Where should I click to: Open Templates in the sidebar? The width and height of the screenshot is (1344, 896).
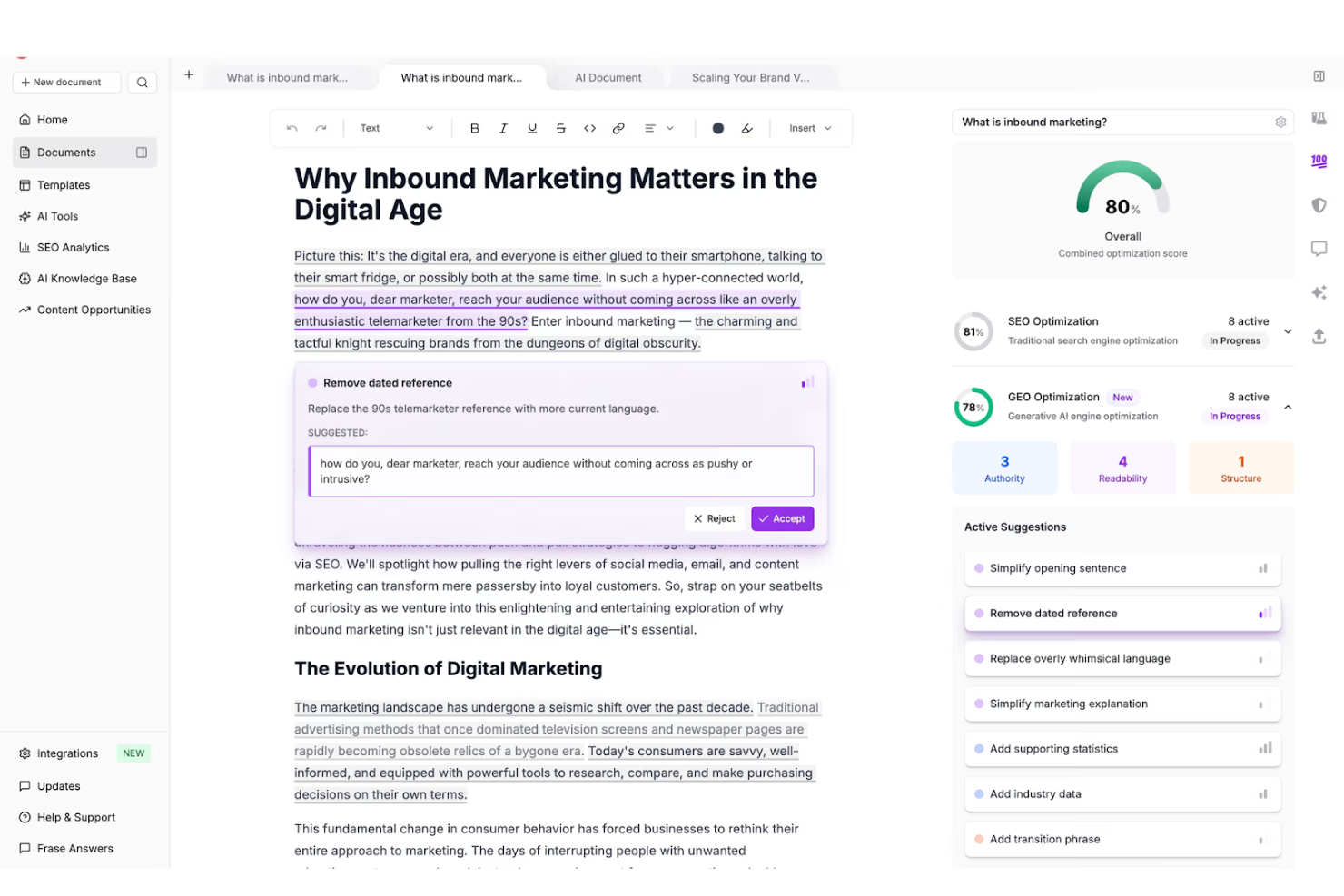coord(84,185)
